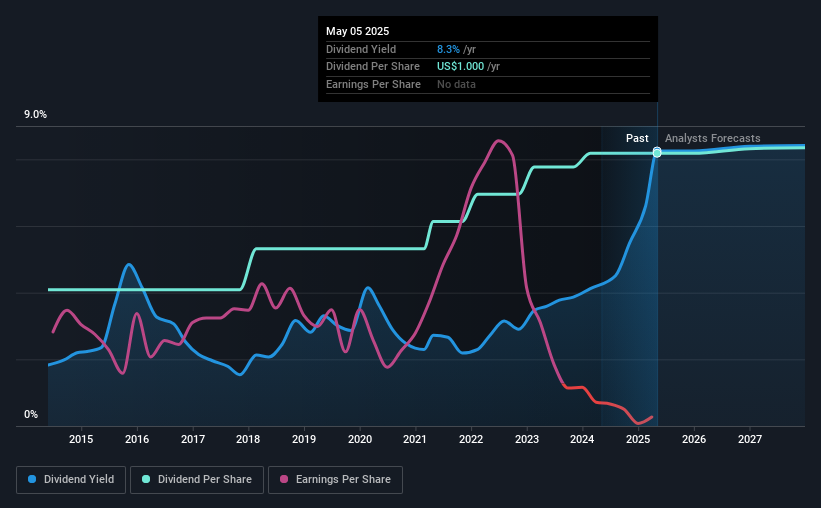Viewport: 821px width, 508px height.
Task: Select the 2020 x-axis label
Action: coord(360,439)
